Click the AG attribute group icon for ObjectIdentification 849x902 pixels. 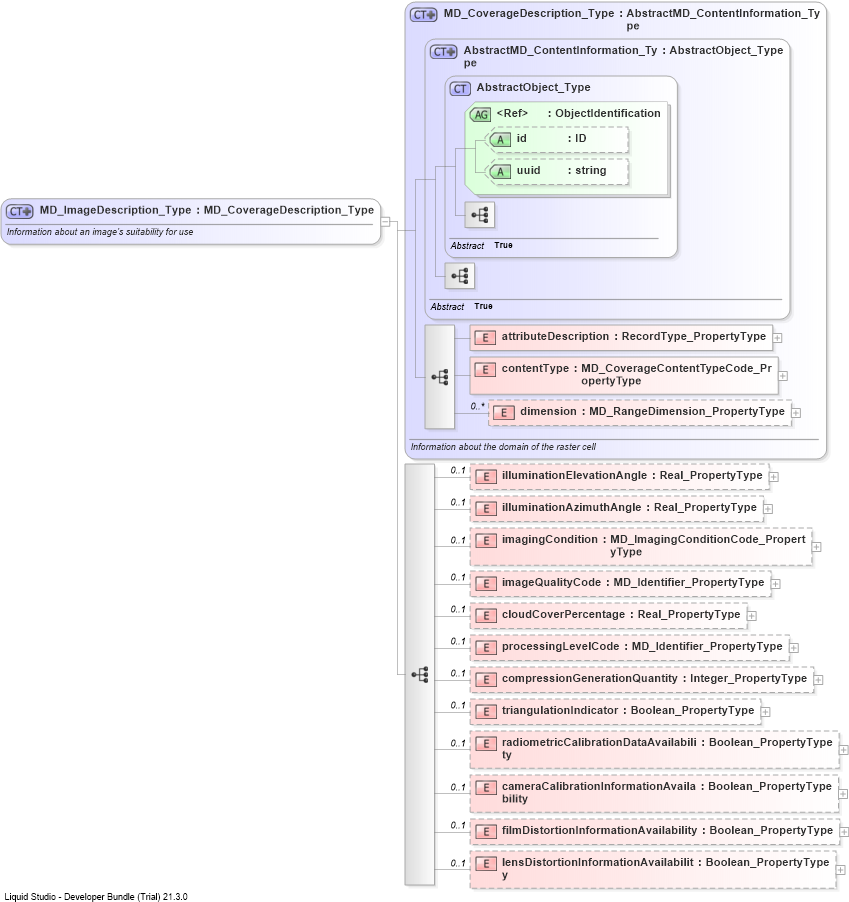[x=480, y=114]
